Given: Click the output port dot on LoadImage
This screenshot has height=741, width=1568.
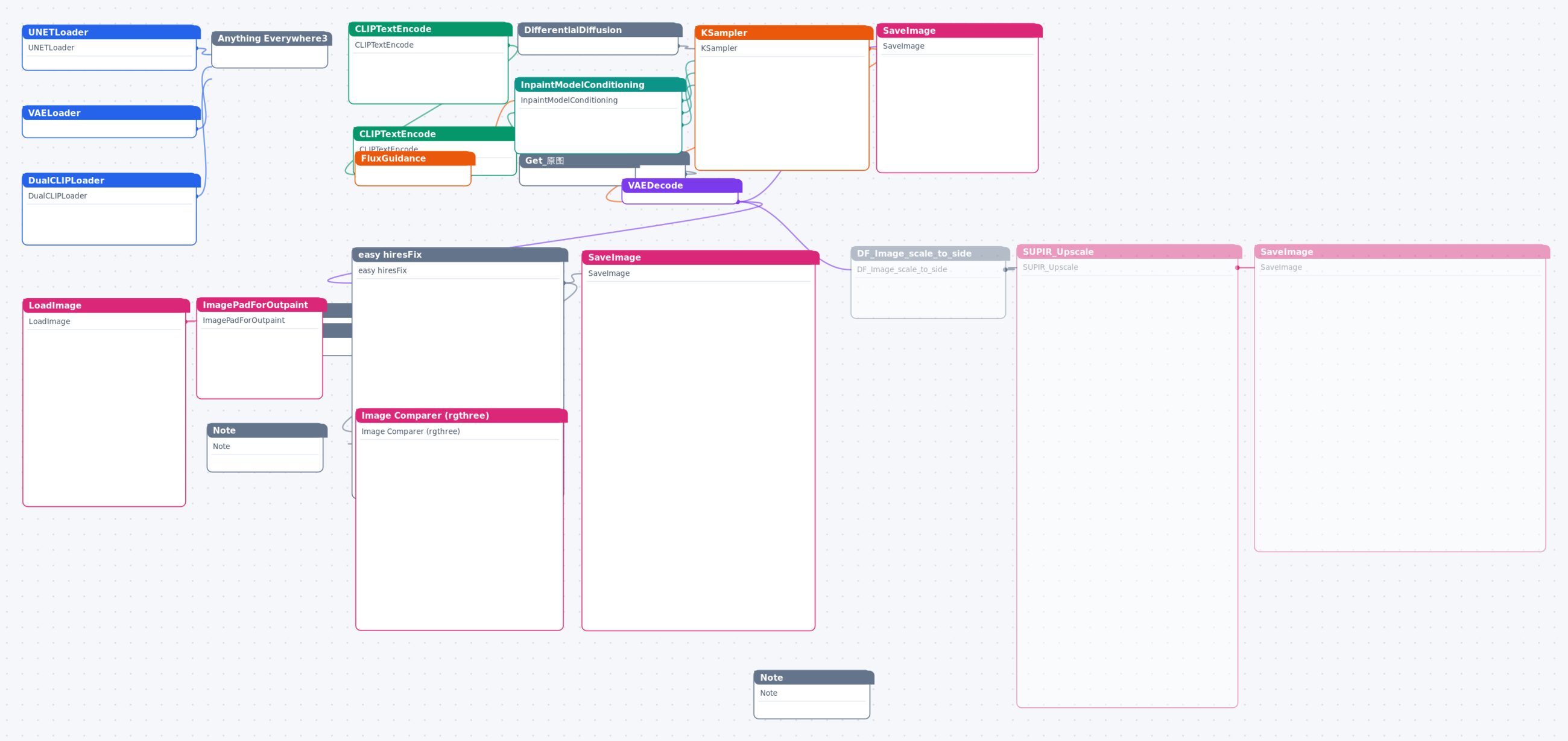Looking at the screenshot, I should [186, 321].
